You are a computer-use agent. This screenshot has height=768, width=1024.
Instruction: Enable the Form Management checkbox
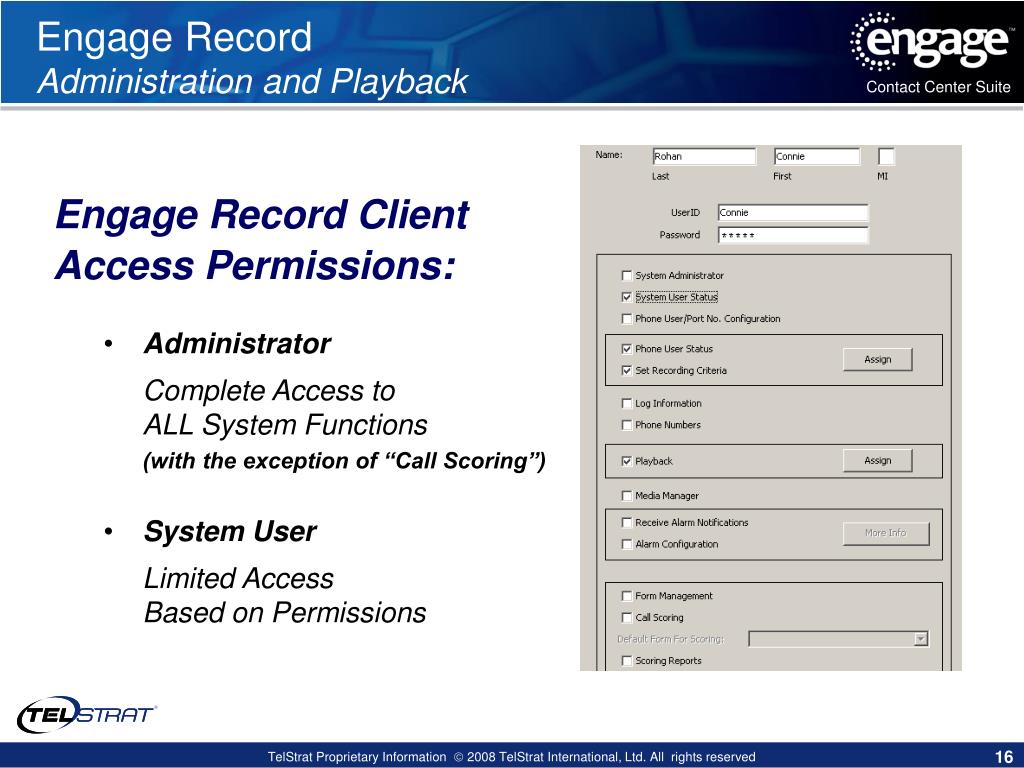[627, 596]
